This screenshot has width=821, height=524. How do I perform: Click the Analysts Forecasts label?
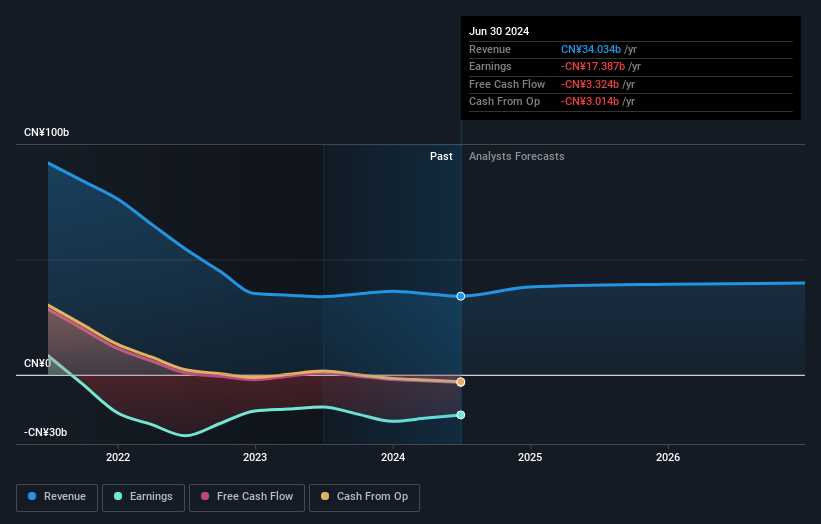[x=517, y=157]
